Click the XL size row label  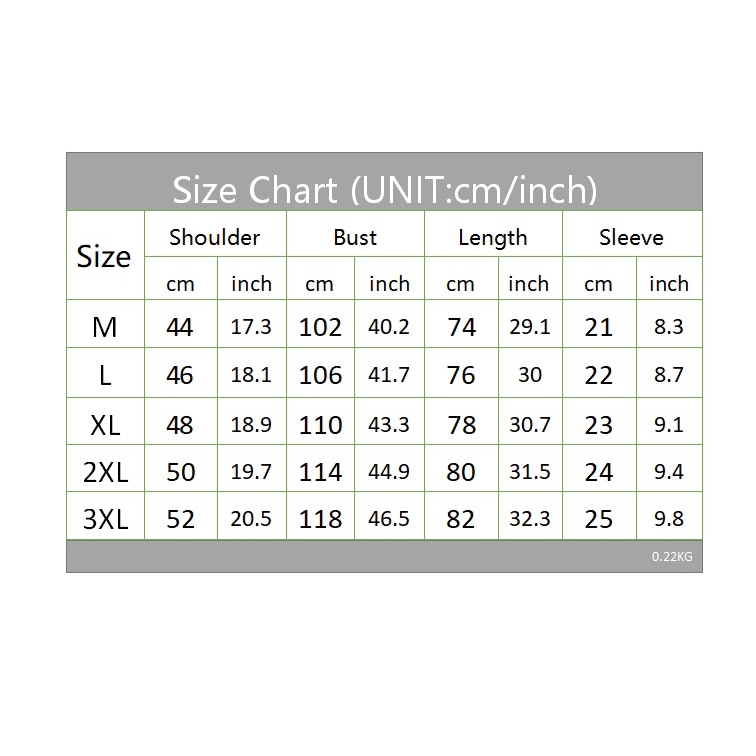pos(104,424)
